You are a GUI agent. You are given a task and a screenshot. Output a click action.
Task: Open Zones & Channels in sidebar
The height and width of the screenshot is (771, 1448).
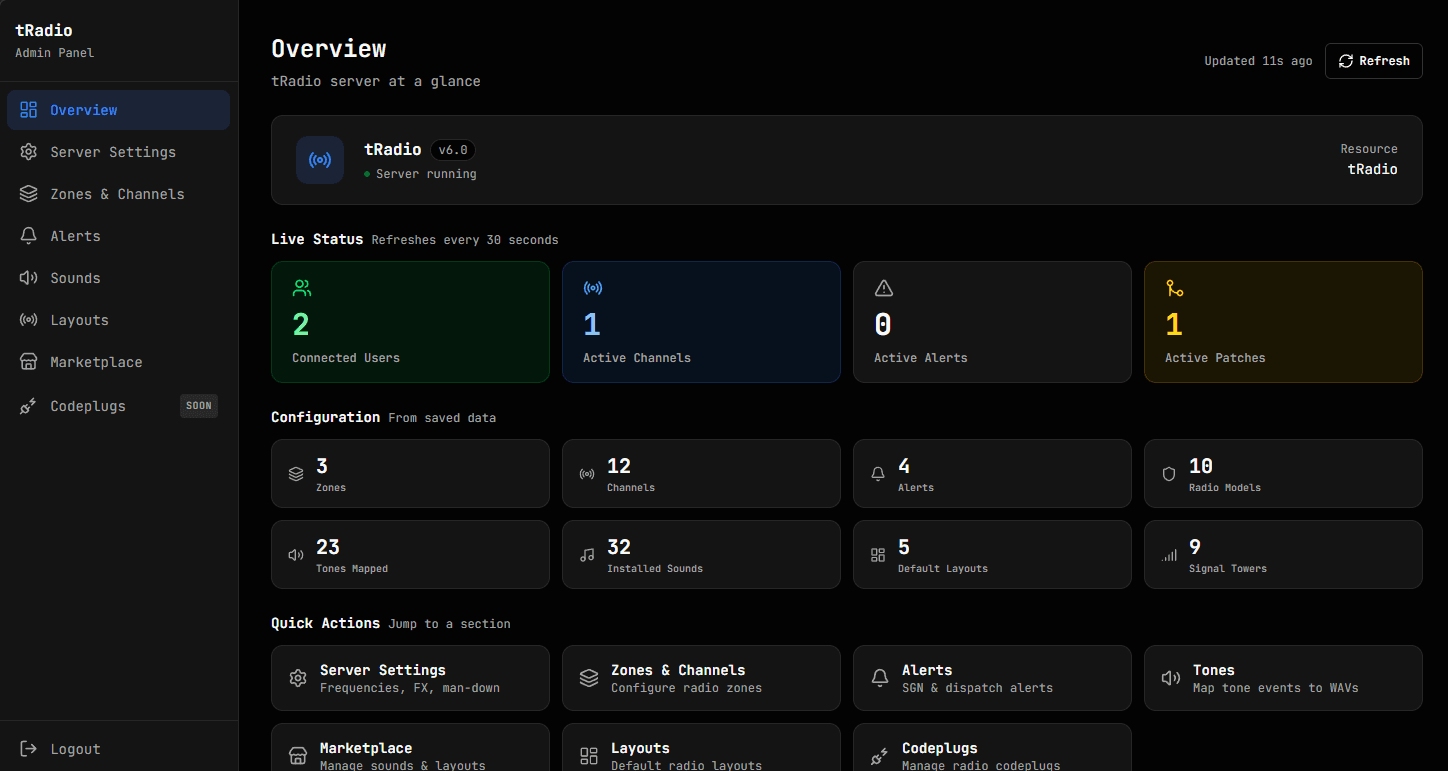coord(119,194)
